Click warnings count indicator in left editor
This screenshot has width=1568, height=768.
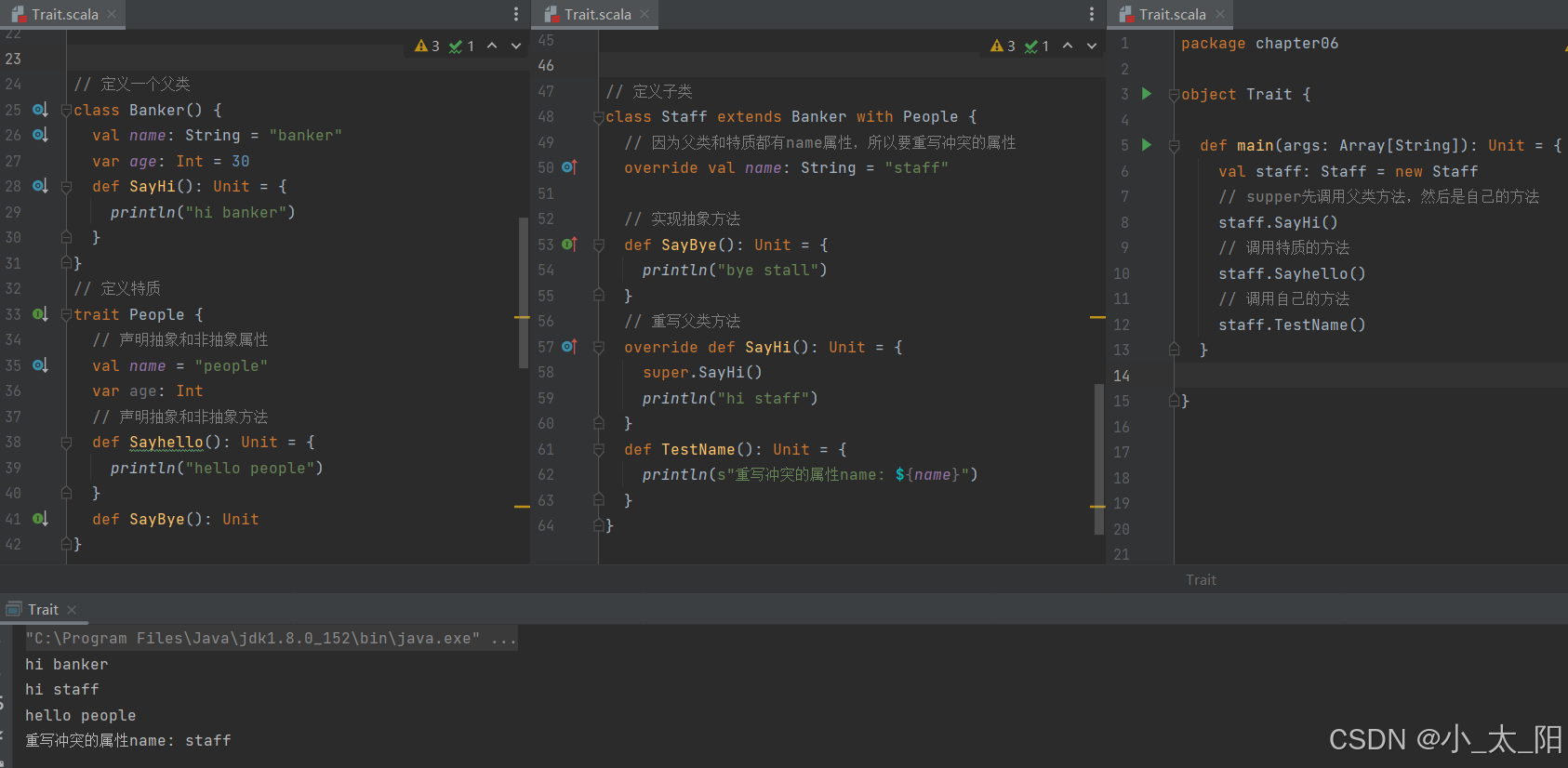pos(427,46)
